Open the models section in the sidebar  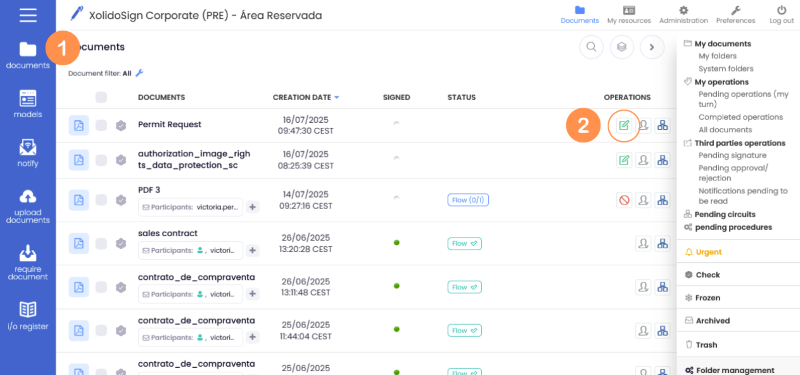(28, 104)
